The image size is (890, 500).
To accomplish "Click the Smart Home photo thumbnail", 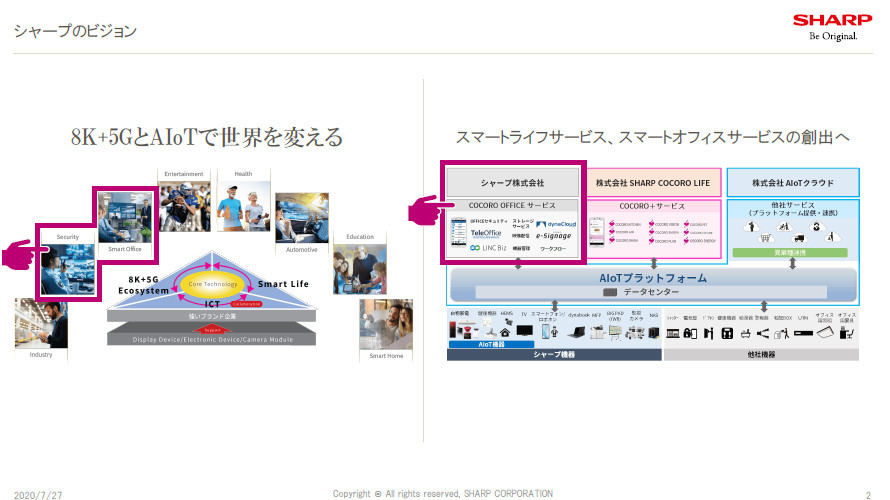I will point(386,324).
